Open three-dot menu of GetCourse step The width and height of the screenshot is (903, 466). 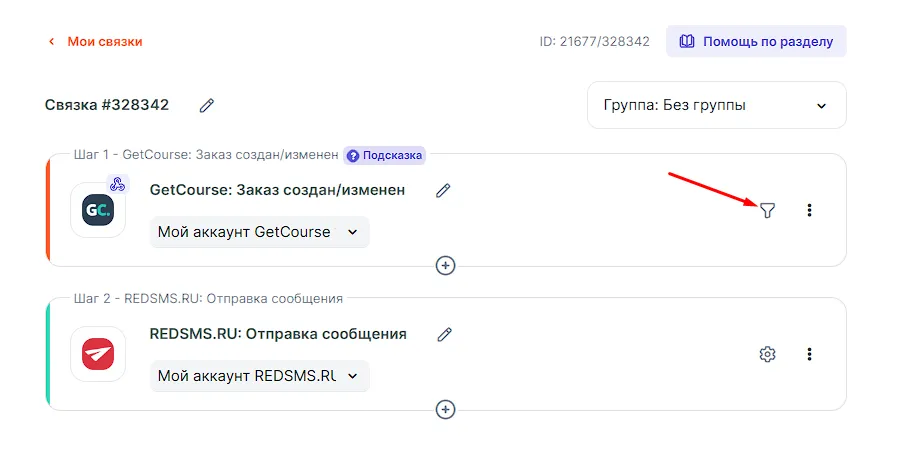click(809, 210)
